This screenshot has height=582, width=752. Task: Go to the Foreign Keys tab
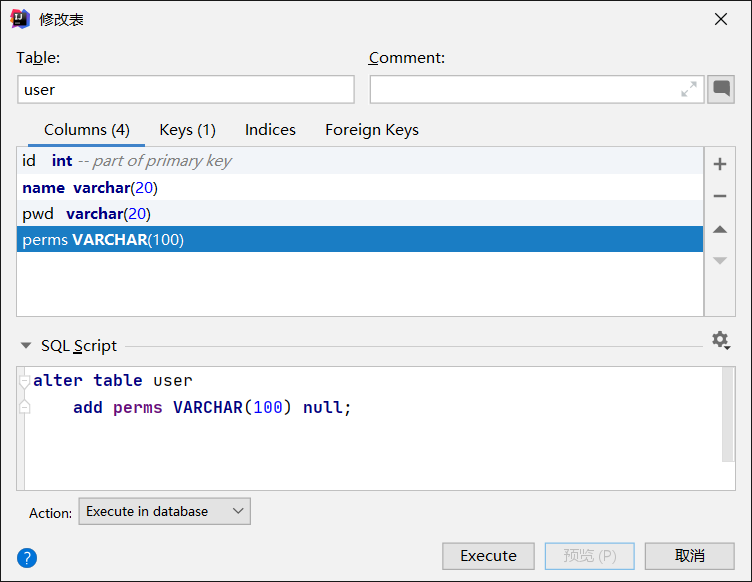point(371,130)
